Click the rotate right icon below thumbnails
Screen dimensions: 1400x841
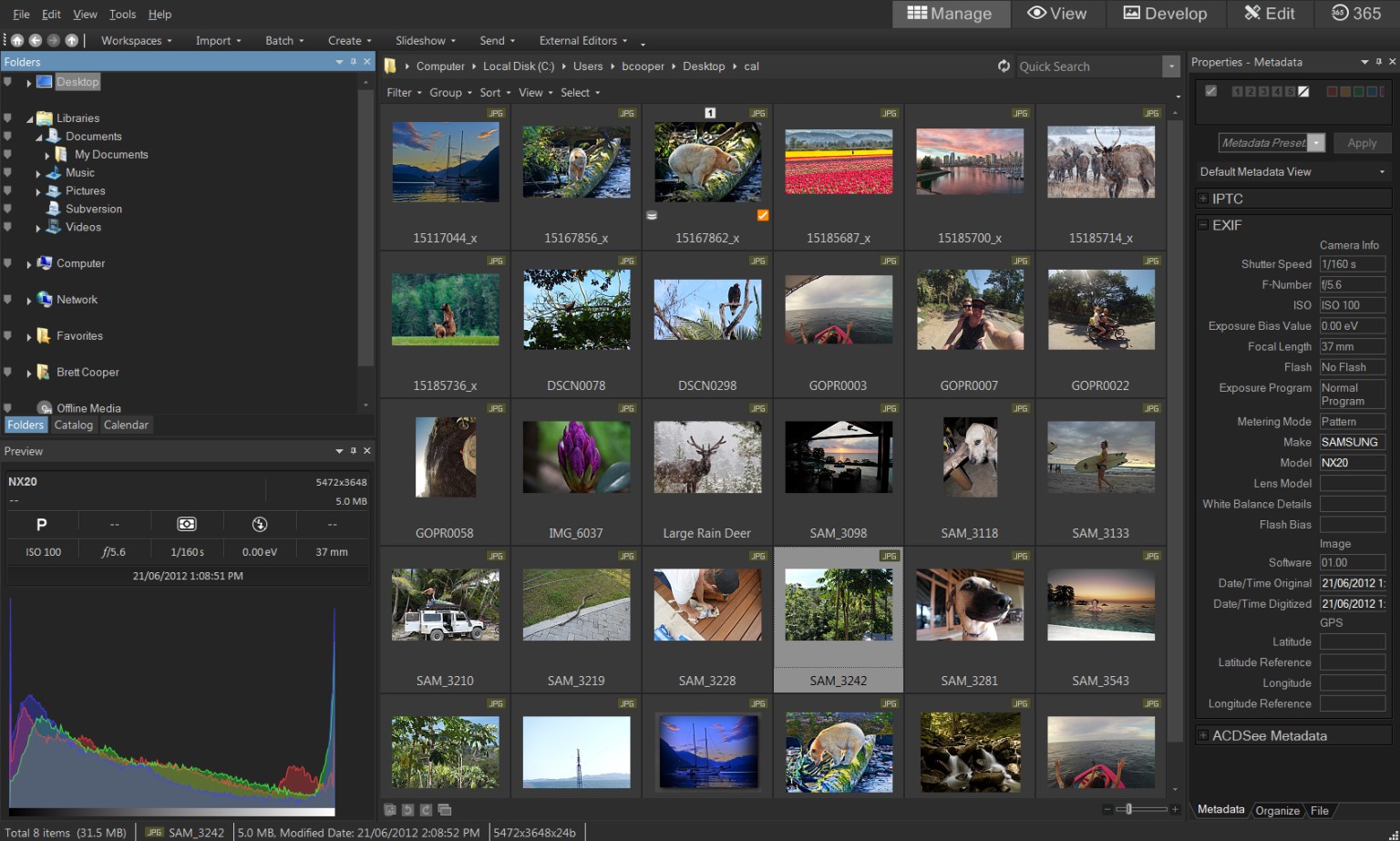[425, 809]
